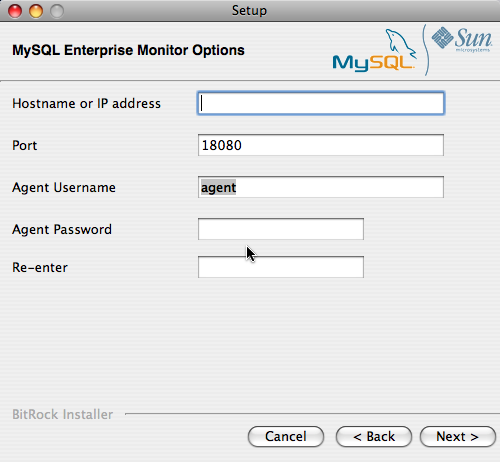This screenshot has height=462, width=500.
Task: Click the MySQL dolphin logo
Action: [374, 51]
